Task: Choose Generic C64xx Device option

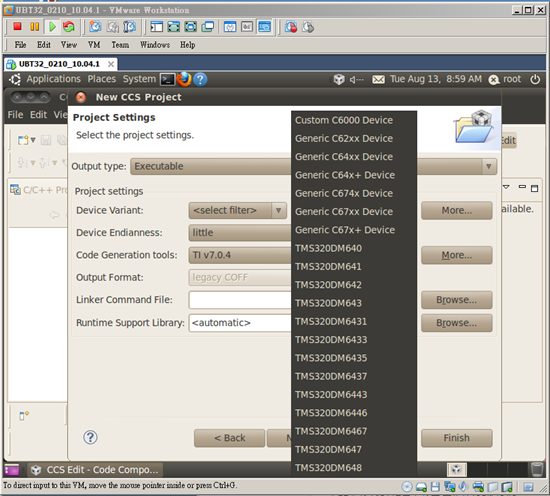Action: pyautogui.click(x=354, y=157)
